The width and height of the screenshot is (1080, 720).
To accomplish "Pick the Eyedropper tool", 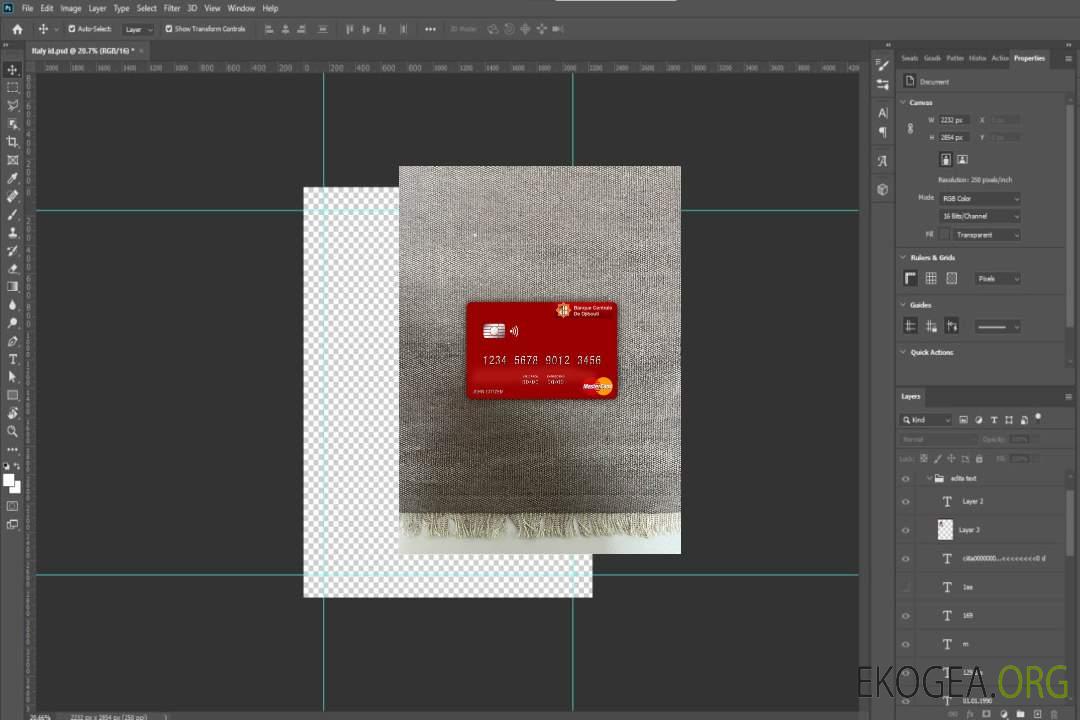I will click(x=13, y=178).
